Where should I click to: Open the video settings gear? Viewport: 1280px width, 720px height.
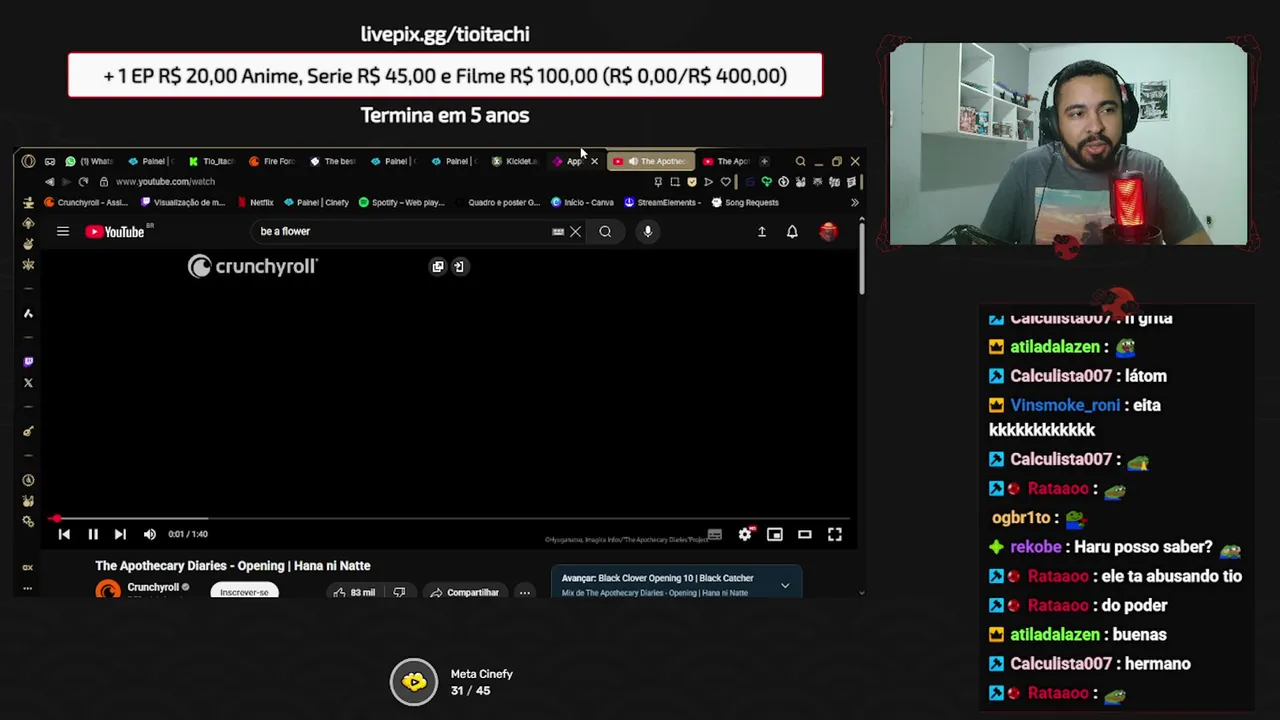(x=745, y=535)
